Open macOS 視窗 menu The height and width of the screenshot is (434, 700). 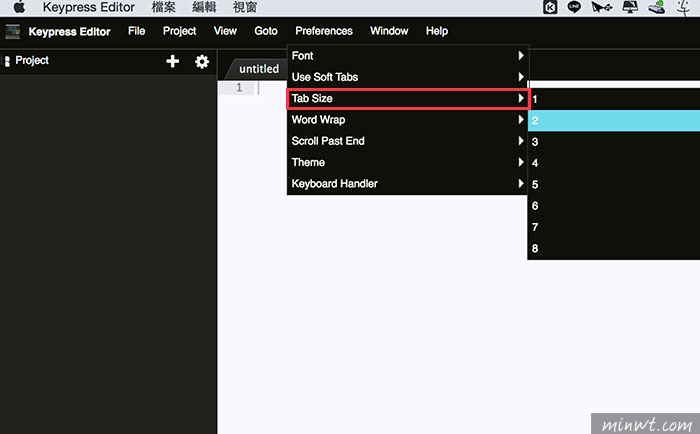point(245,7)
